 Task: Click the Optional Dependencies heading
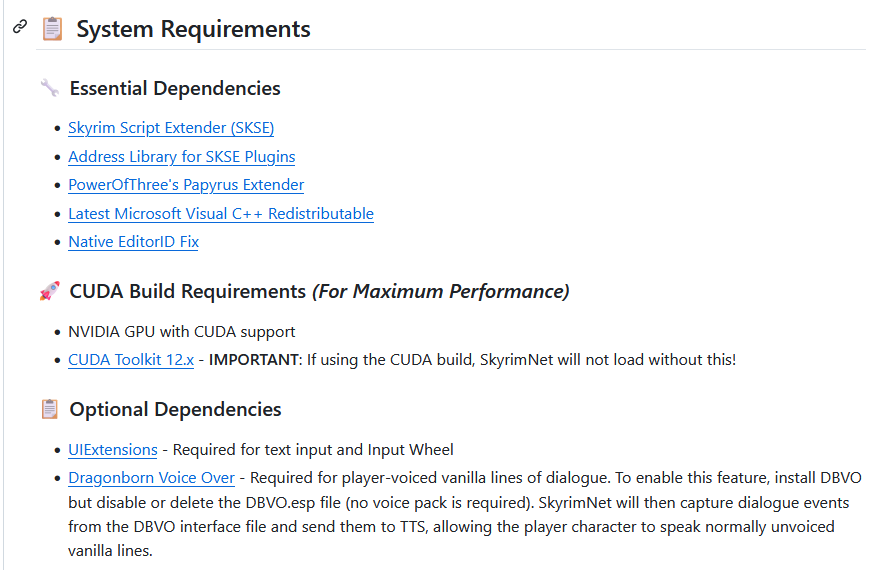[175, 409]
